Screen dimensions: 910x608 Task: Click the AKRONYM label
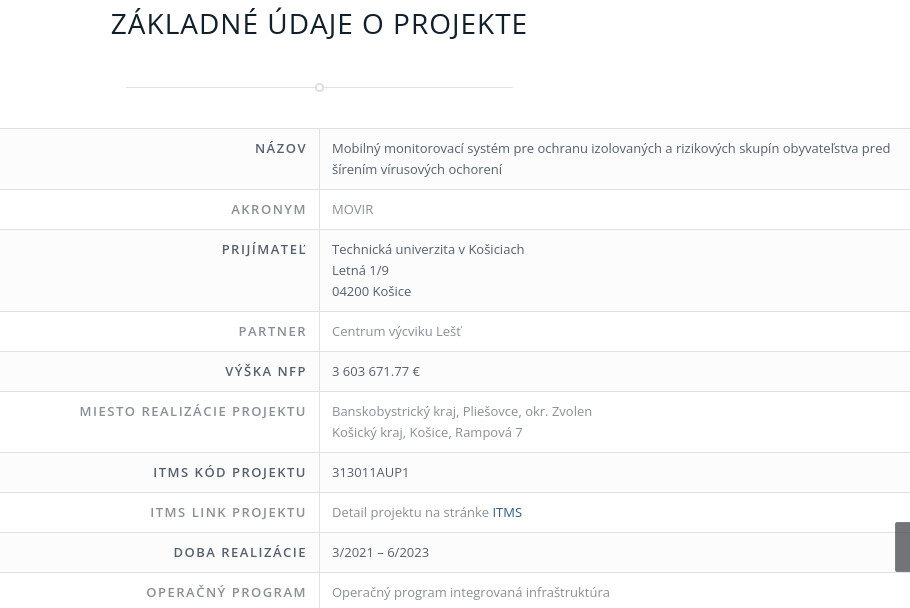pos(268,209)
